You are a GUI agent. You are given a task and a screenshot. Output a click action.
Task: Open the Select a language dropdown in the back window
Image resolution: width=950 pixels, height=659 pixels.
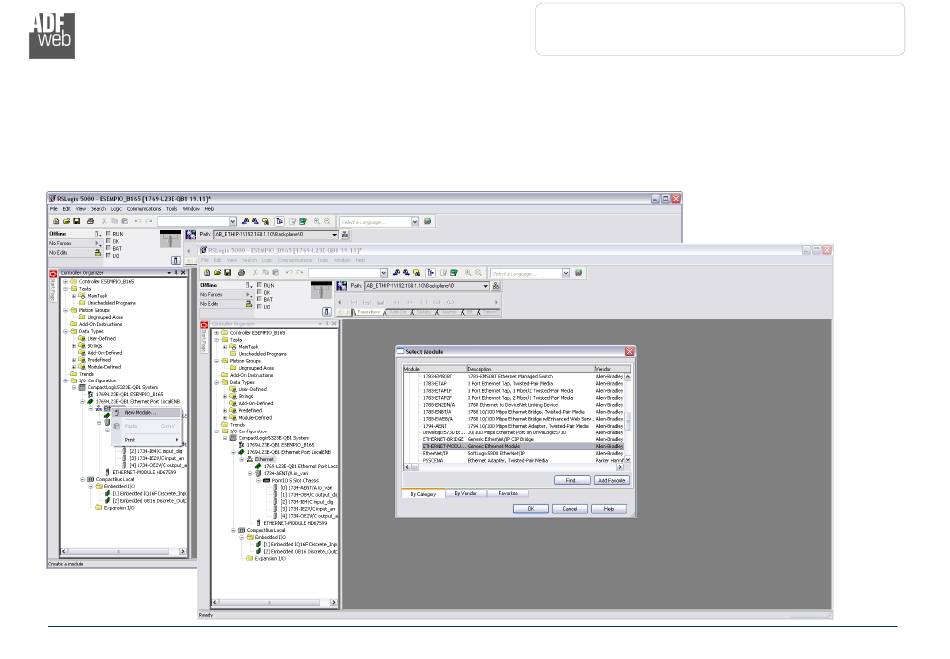tap(413, 220)
